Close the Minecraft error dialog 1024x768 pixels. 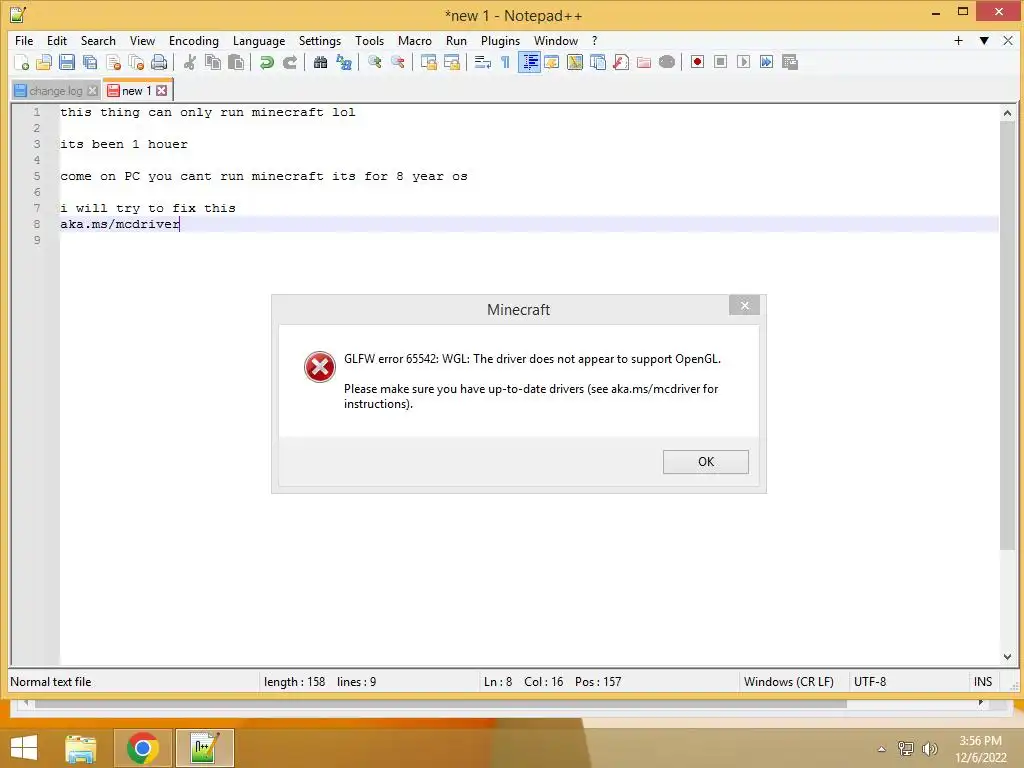coord(744,305)
